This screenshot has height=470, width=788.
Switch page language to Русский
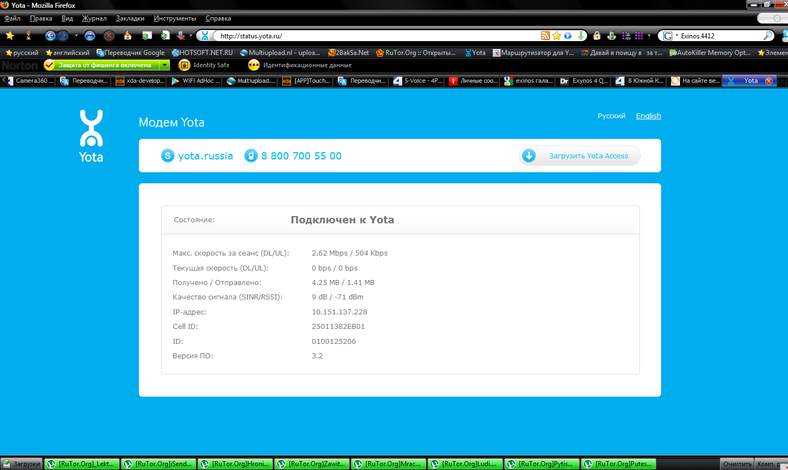pos(611,116)
